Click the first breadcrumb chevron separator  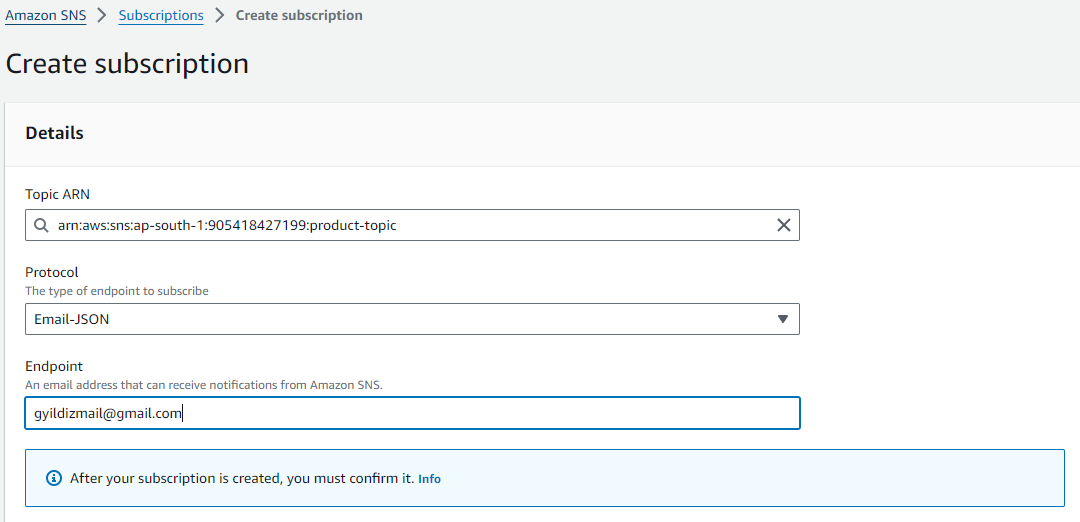tap(102, 16)
